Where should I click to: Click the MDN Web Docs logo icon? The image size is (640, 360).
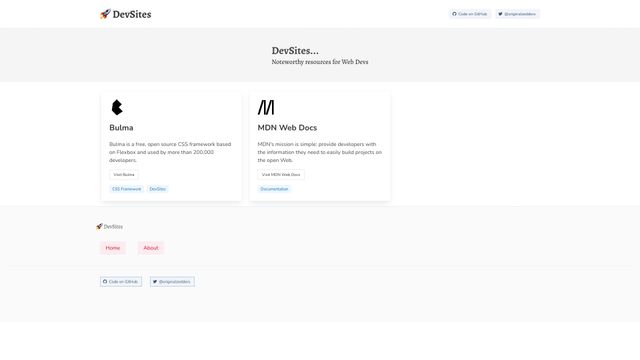click(x=266, y=107)
